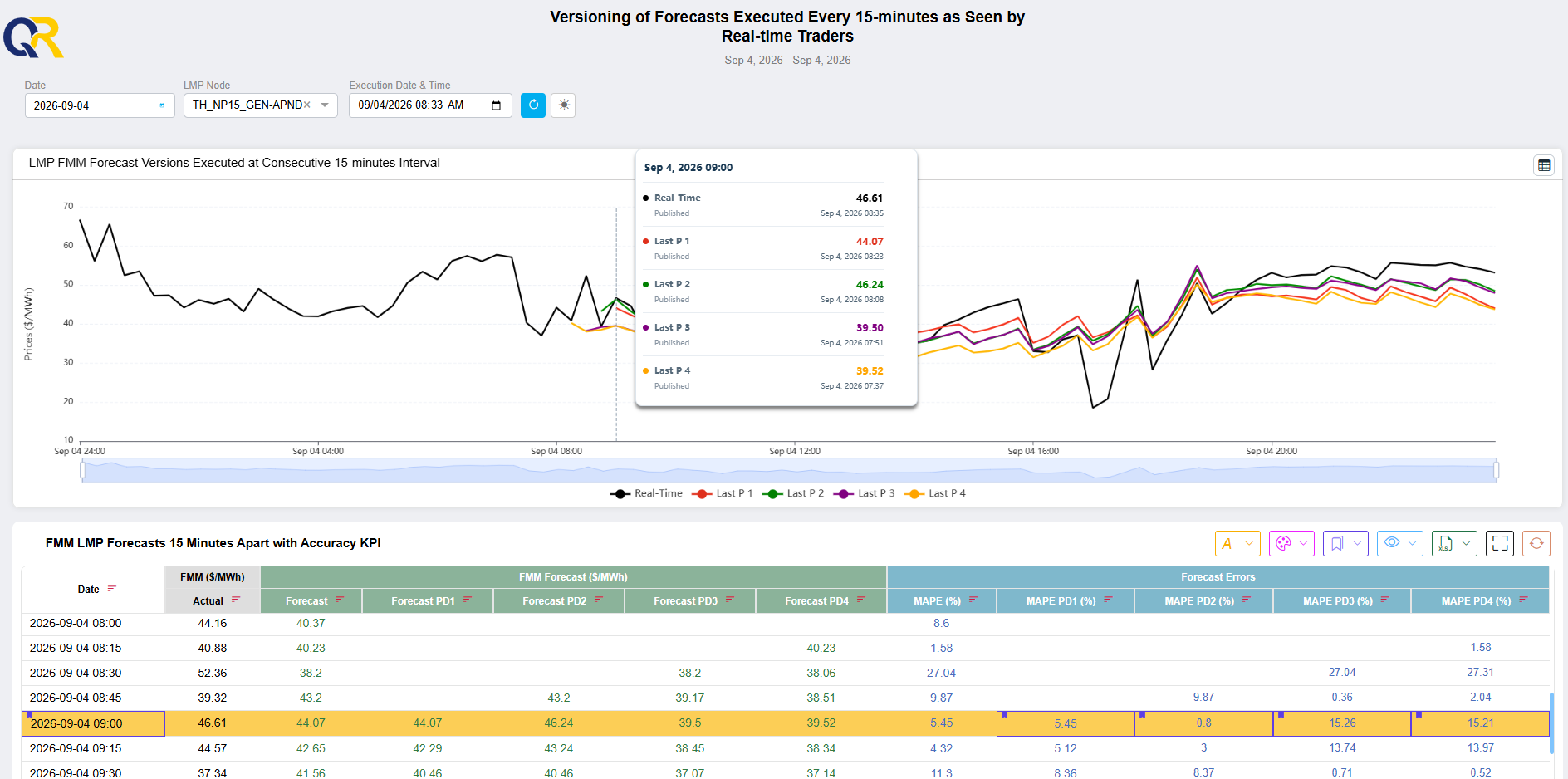Open the Forecast PD4 column filter icon
This screenshot has width=1568, height=779.
tap(861, 600)
